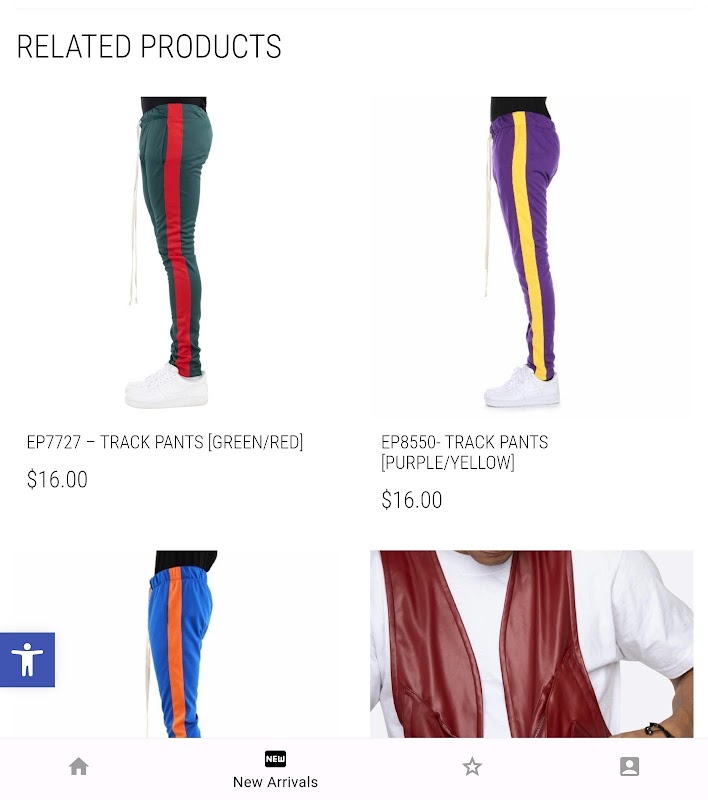The height and width of the screenshot is (800, 708).
Task: Open the account profile icon
Action: [629, 766]
